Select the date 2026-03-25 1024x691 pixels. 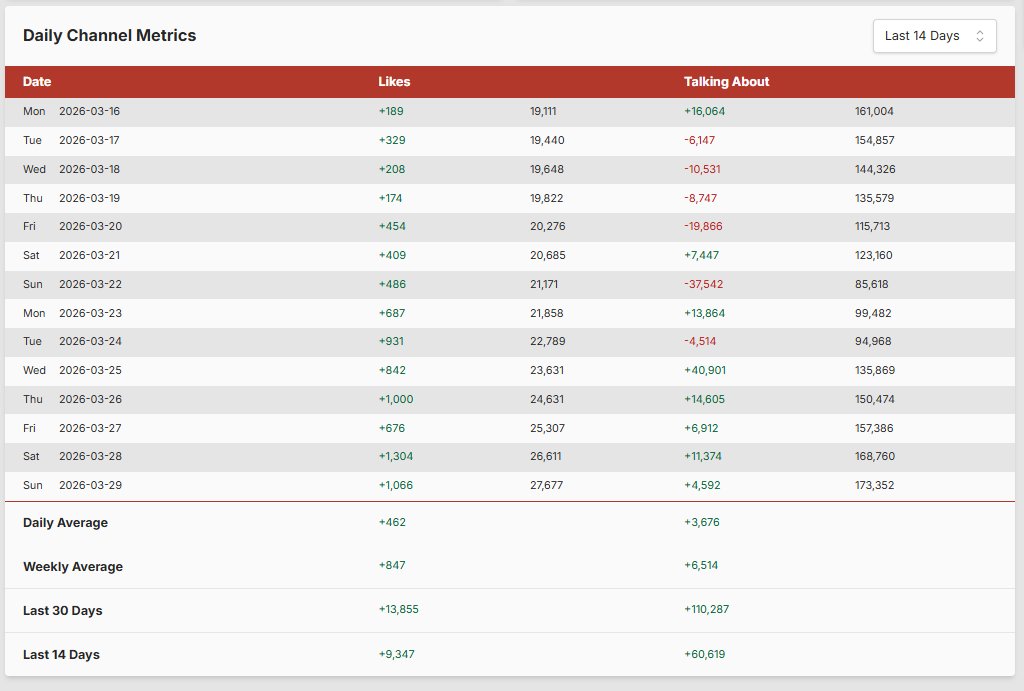90,370
